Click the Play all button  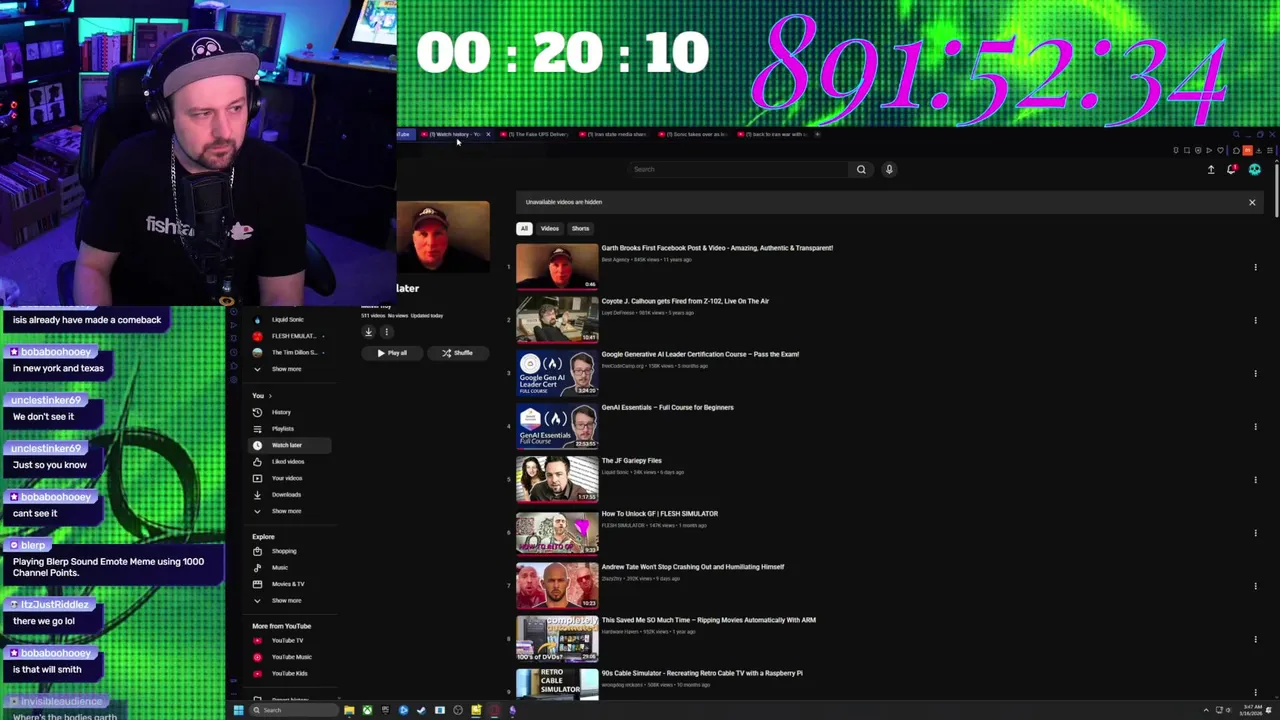(392, 353)
